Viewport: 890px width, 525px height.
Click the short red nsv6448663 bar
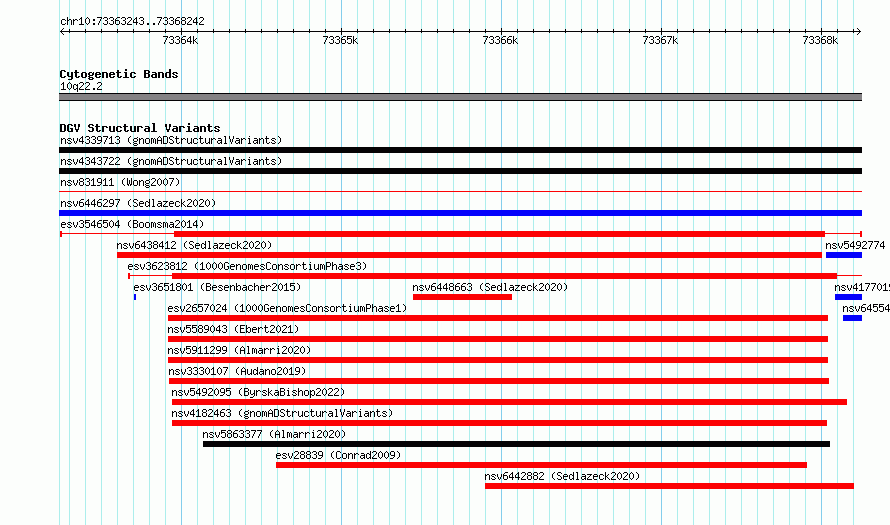(x=462, y=297)
